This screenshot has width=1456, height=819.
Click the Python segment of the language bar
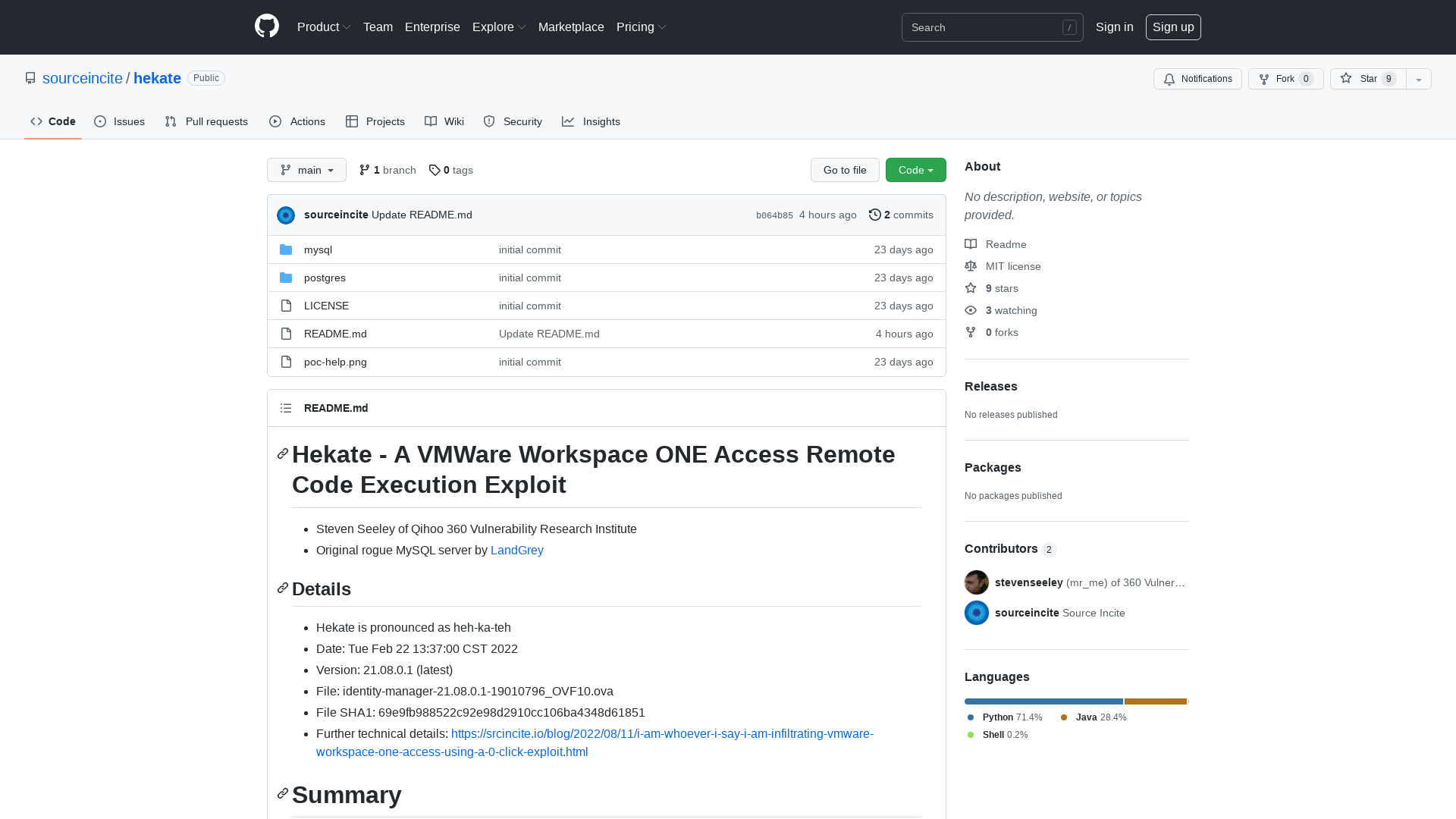(x=1043, y=701)
